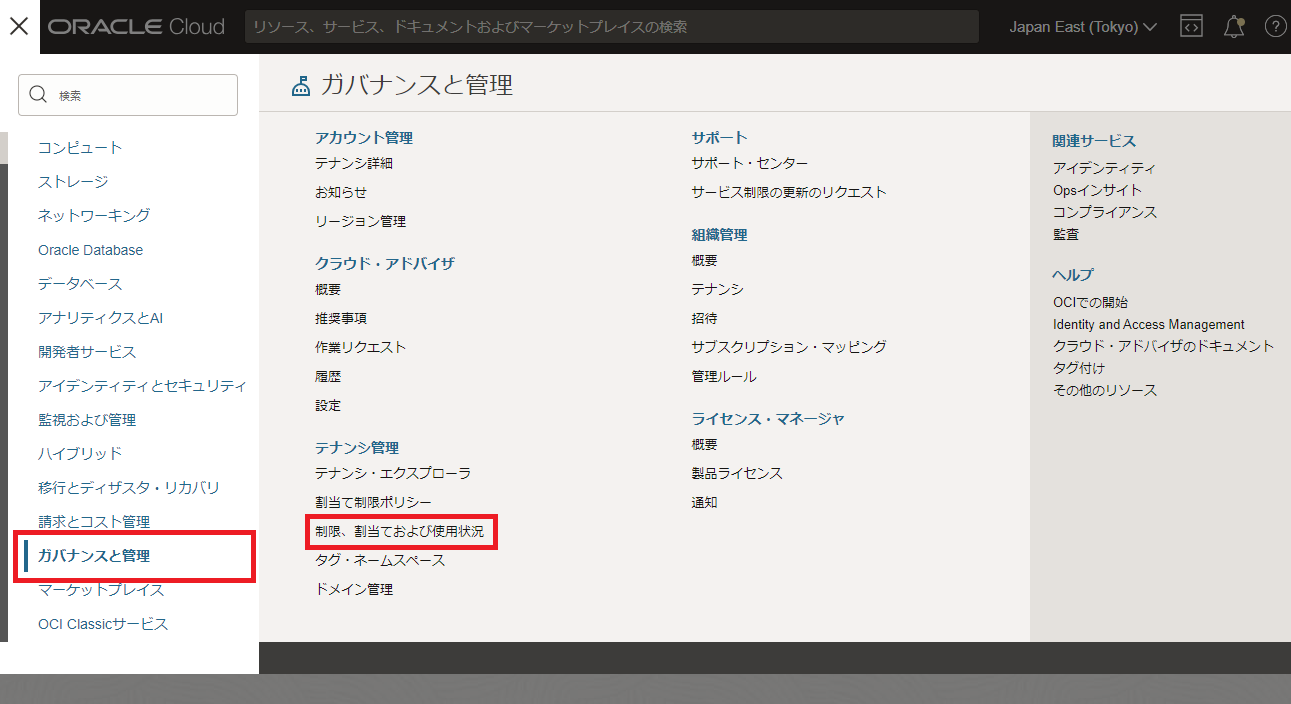1291x704 pixels.
Task: Click the top resource search field
Action: tap(611, 27)
